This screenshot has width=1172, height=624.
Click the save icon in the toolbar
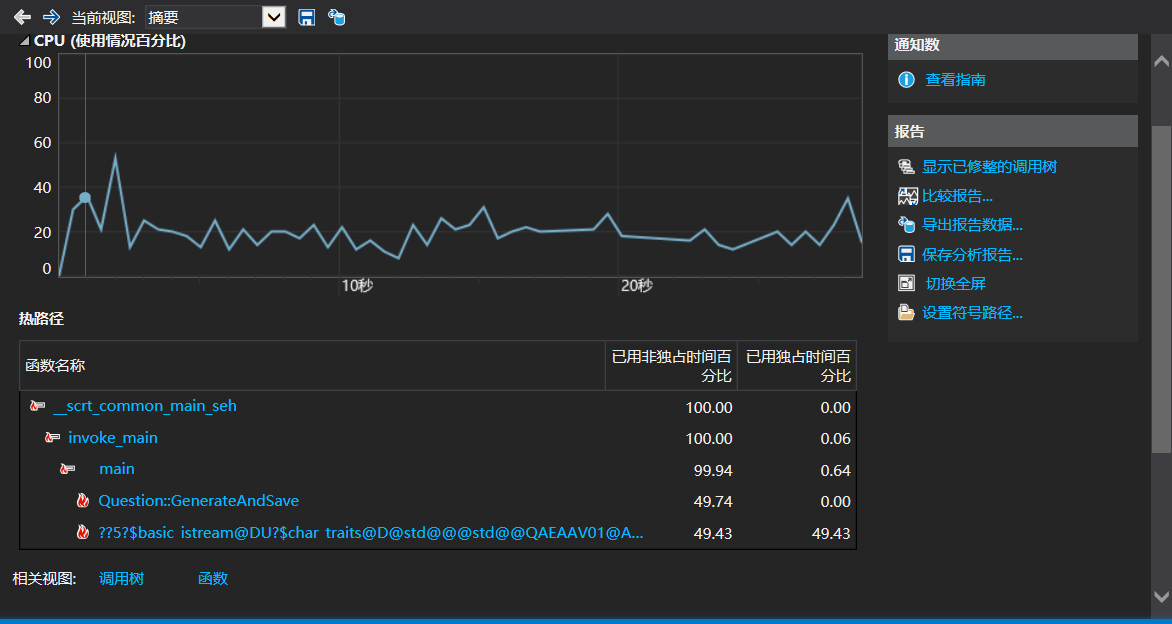pos(306,17)
